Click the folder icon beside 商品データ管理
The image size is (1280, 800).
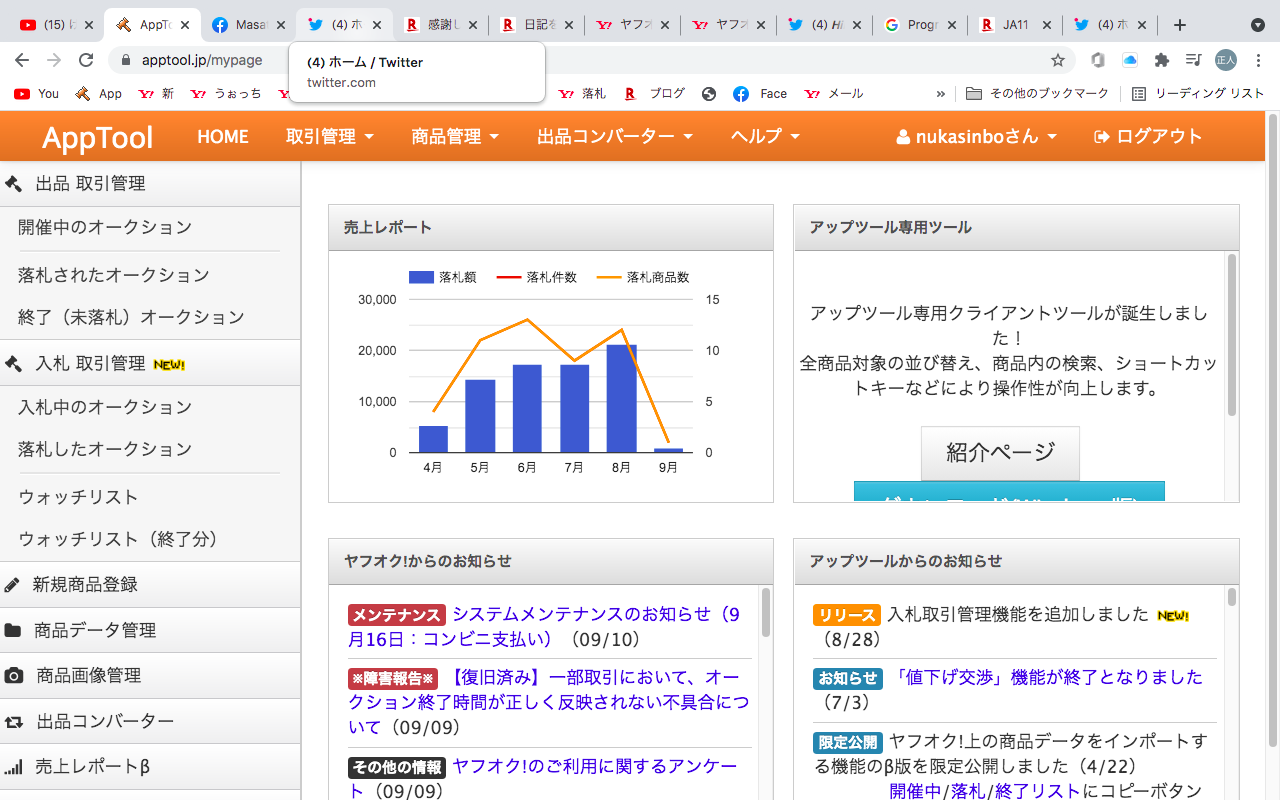(x=13, y=631)
